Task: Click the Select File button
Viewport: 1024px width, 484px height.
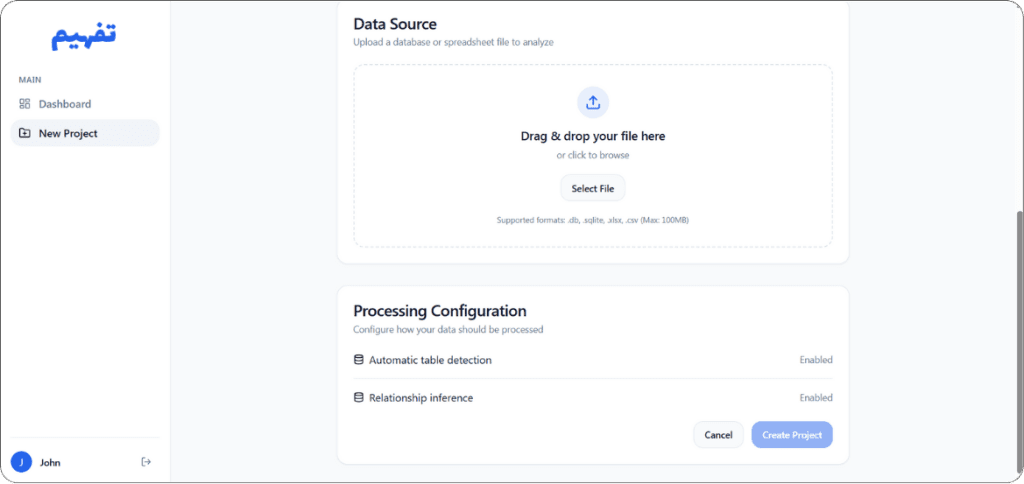Action: click(593, 189)
